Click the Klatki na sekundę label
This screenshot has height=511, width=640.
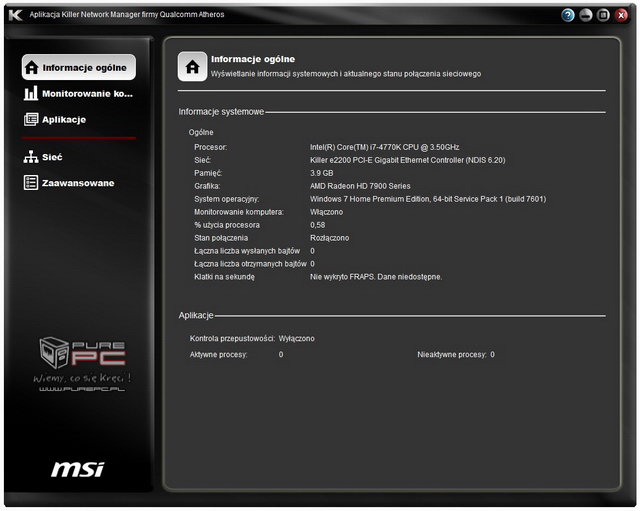224,277
